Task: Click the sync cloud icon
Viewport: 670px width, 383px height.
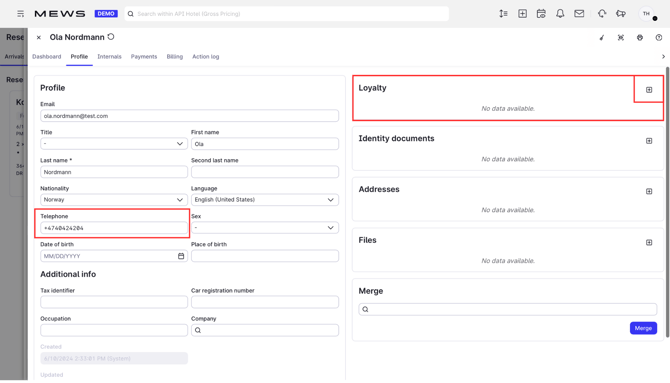Action: click(602, 14)
